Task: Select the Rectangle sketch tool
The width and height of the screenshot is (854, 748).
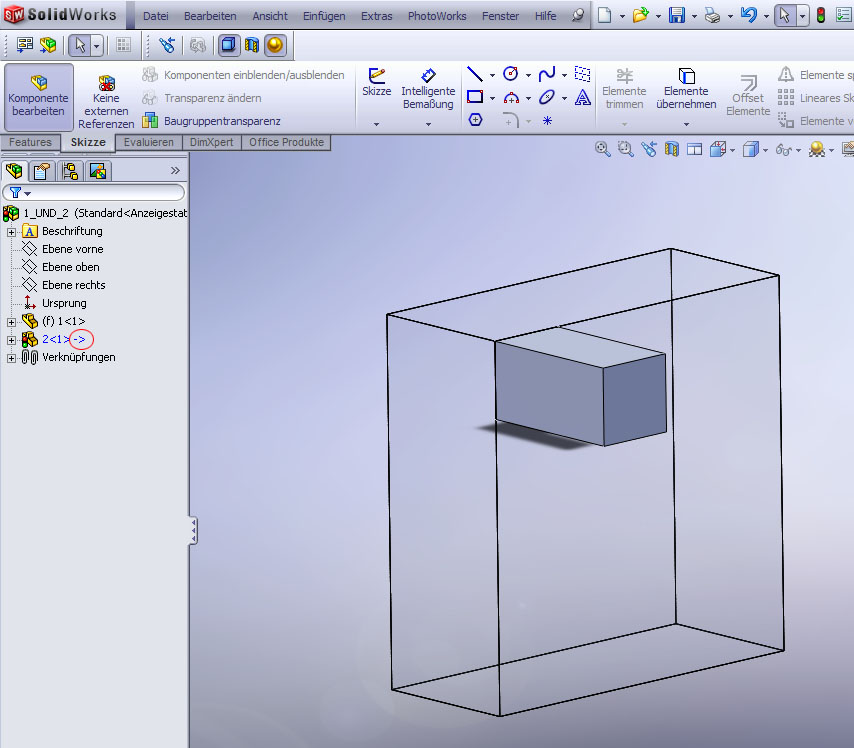Action: coord(475,98)
